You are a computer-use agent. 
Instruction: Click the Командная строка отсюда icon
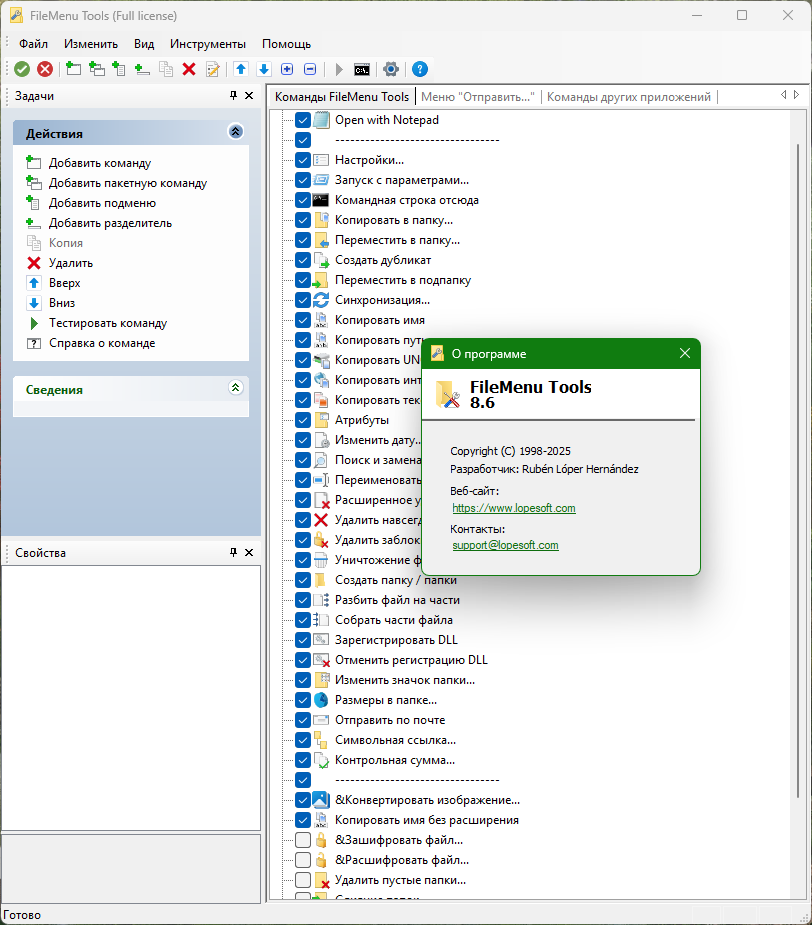[321, 200]
